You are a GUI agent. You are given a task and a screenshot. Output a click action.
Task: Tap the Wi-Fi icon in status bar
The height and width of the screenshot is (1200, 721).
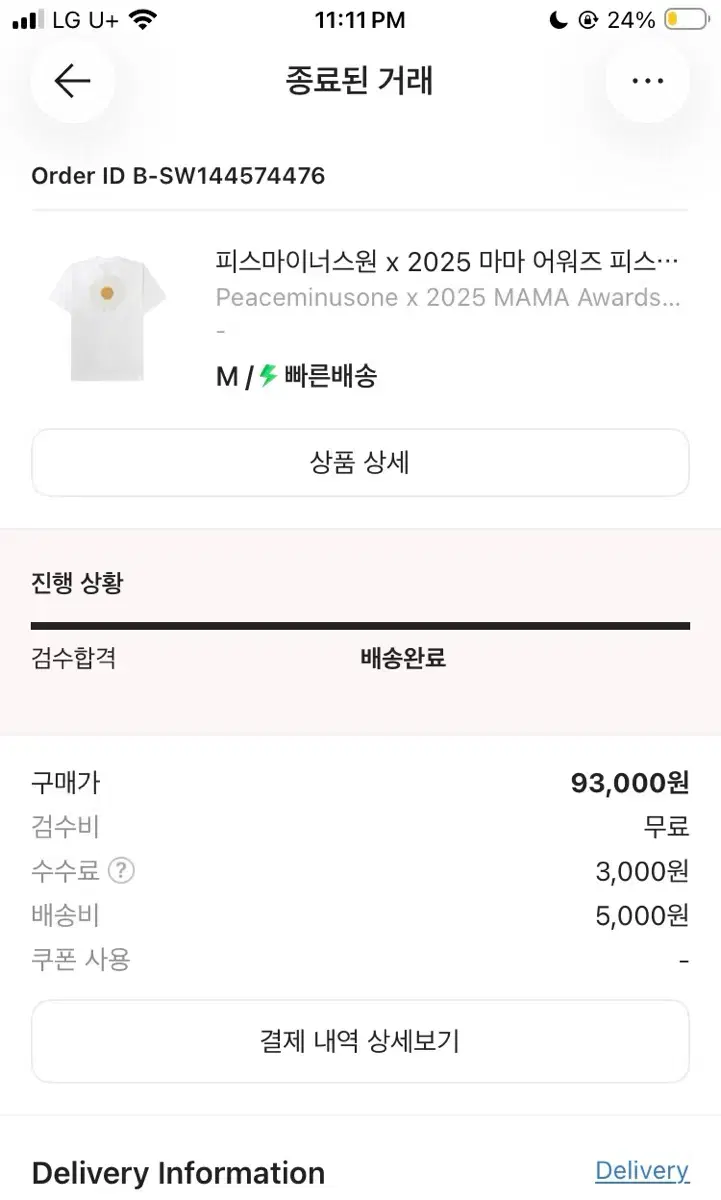click(144, 19)
